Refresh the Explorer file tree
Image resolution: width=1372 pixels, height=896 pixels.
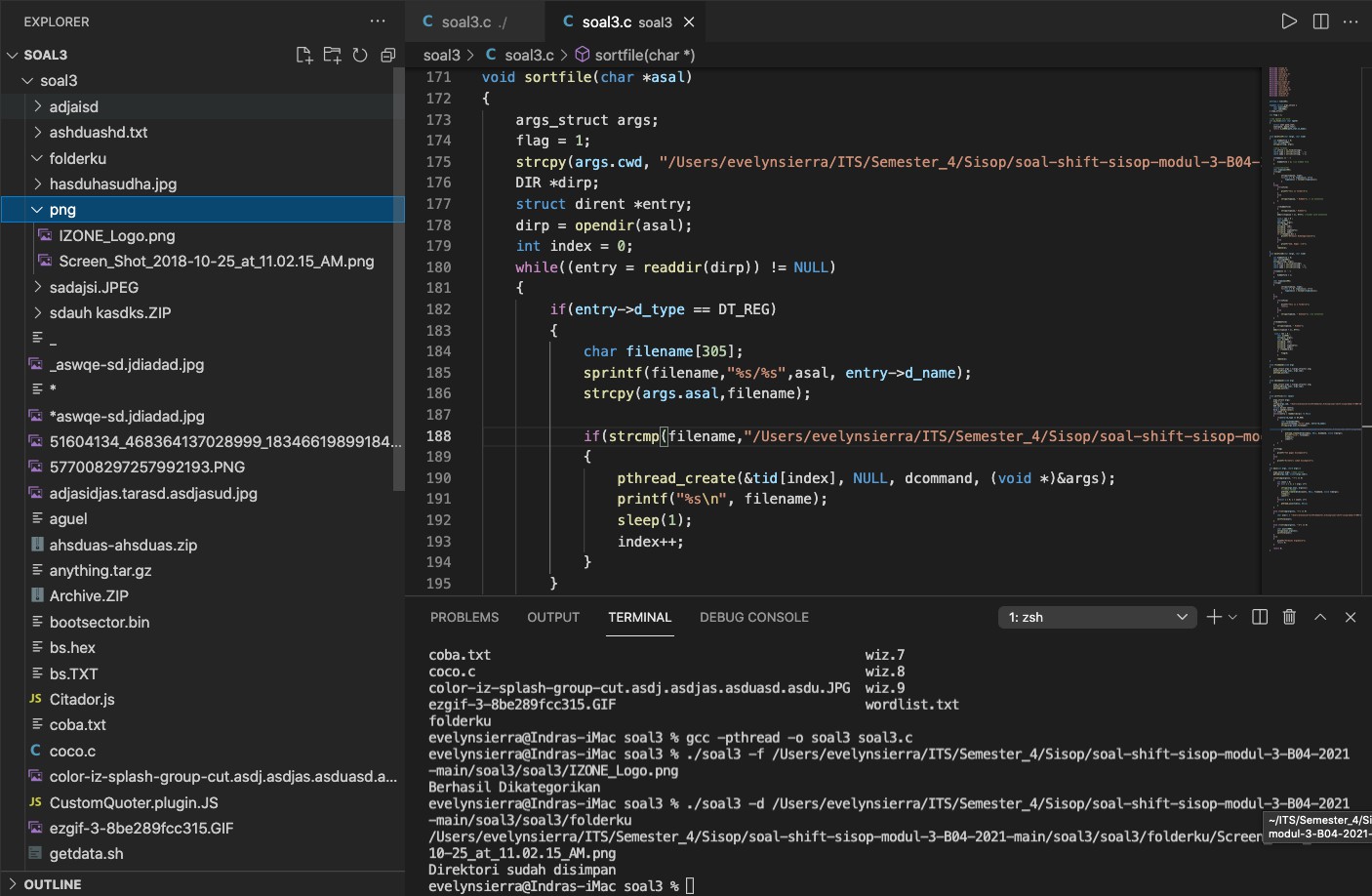(x=360, y=55)
